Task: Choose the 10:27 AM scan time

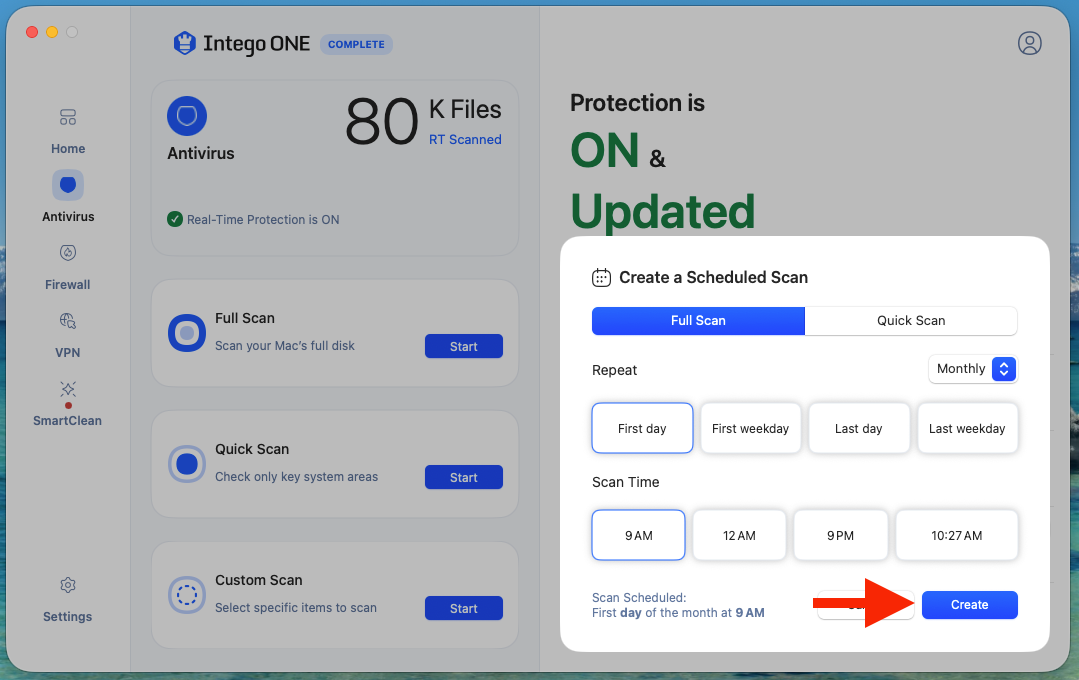Action: point(957,535)
